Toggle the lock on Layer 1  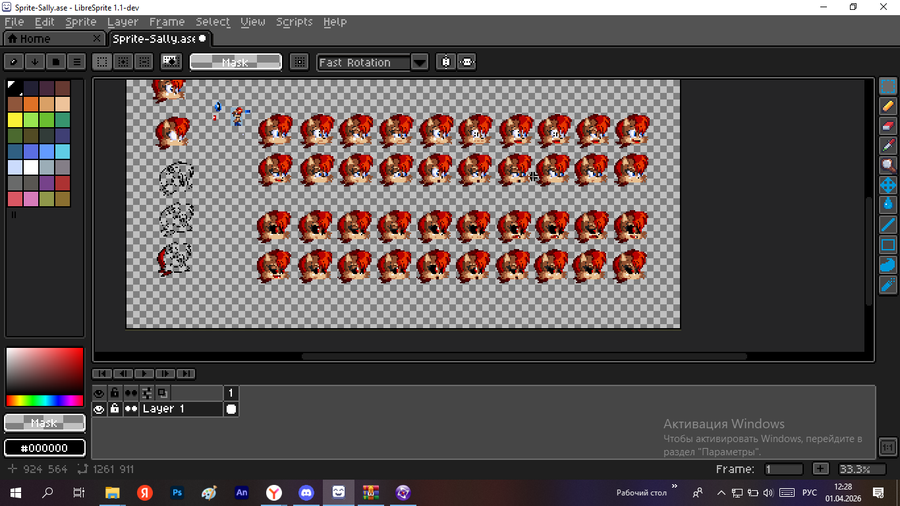click(x=114, y=409)
